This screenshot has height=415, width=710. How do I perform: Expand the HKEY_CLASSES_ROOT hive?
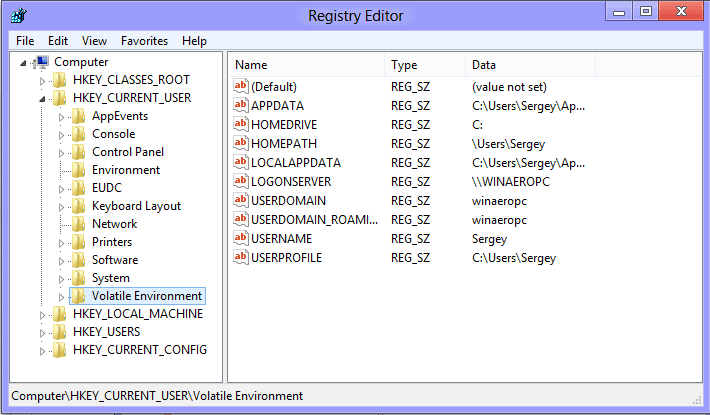click(x=42, y=81)
